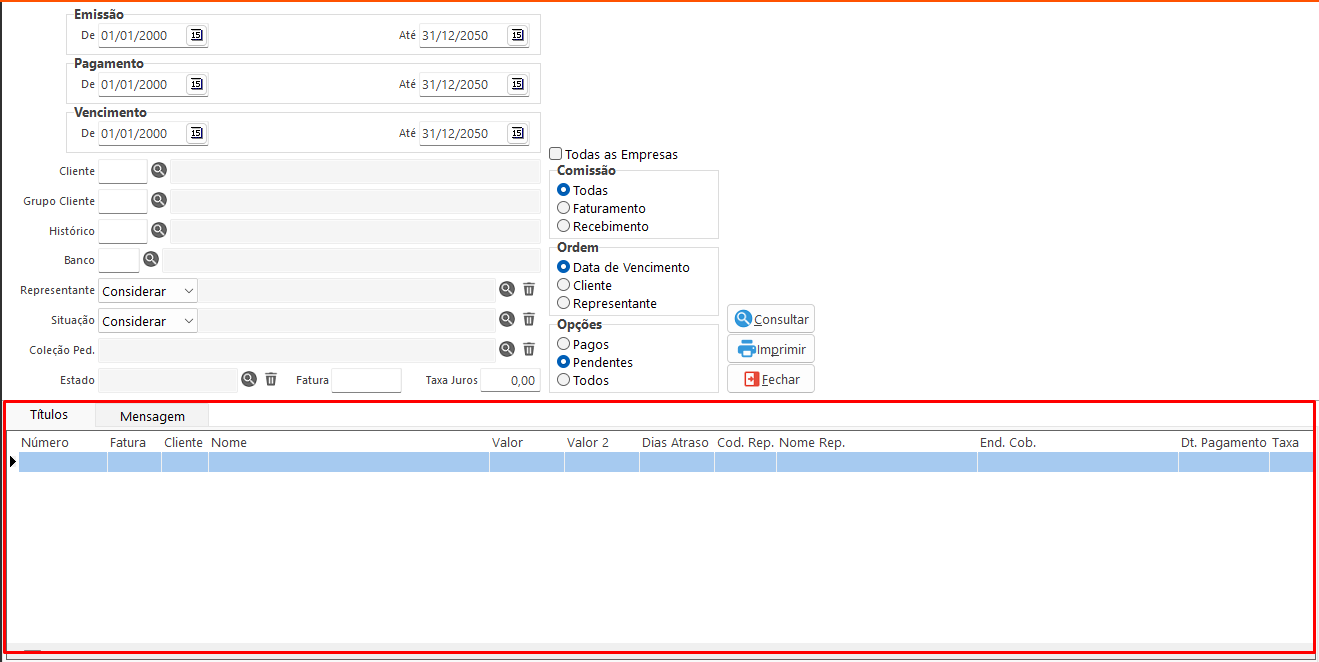The width and height of the screenshot is (1319, 662).
Task: Select the Títulos tab
Action: (x=49, y=415)
